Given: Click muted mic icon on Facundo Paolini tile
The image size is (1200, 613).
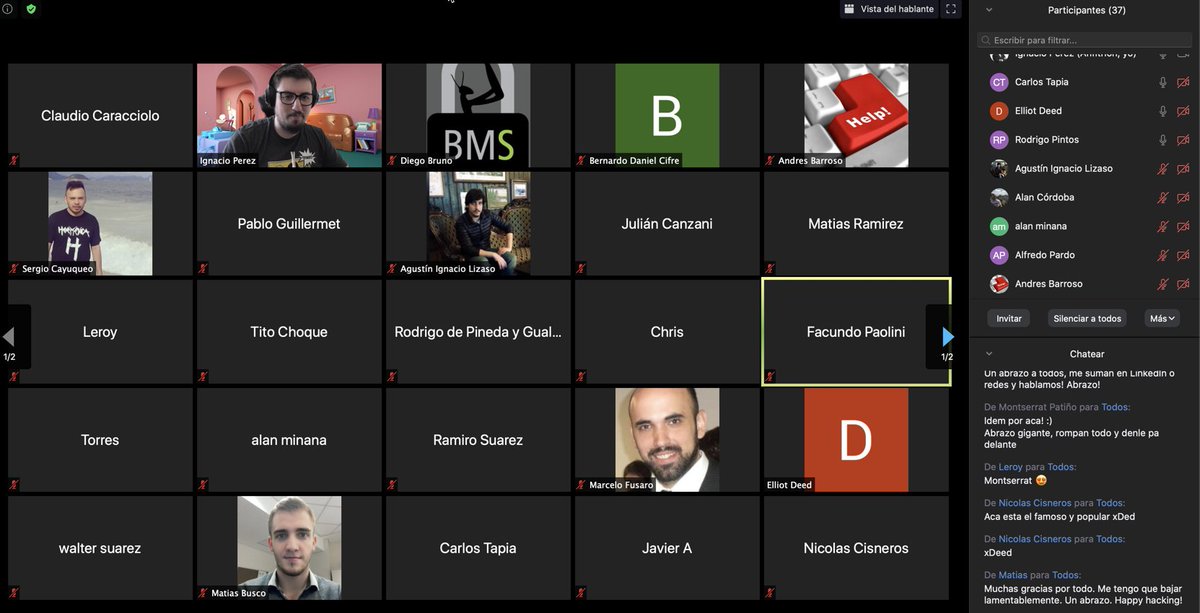Looking at the screenshot, I should pyautogui.click(x=770, y=377).
